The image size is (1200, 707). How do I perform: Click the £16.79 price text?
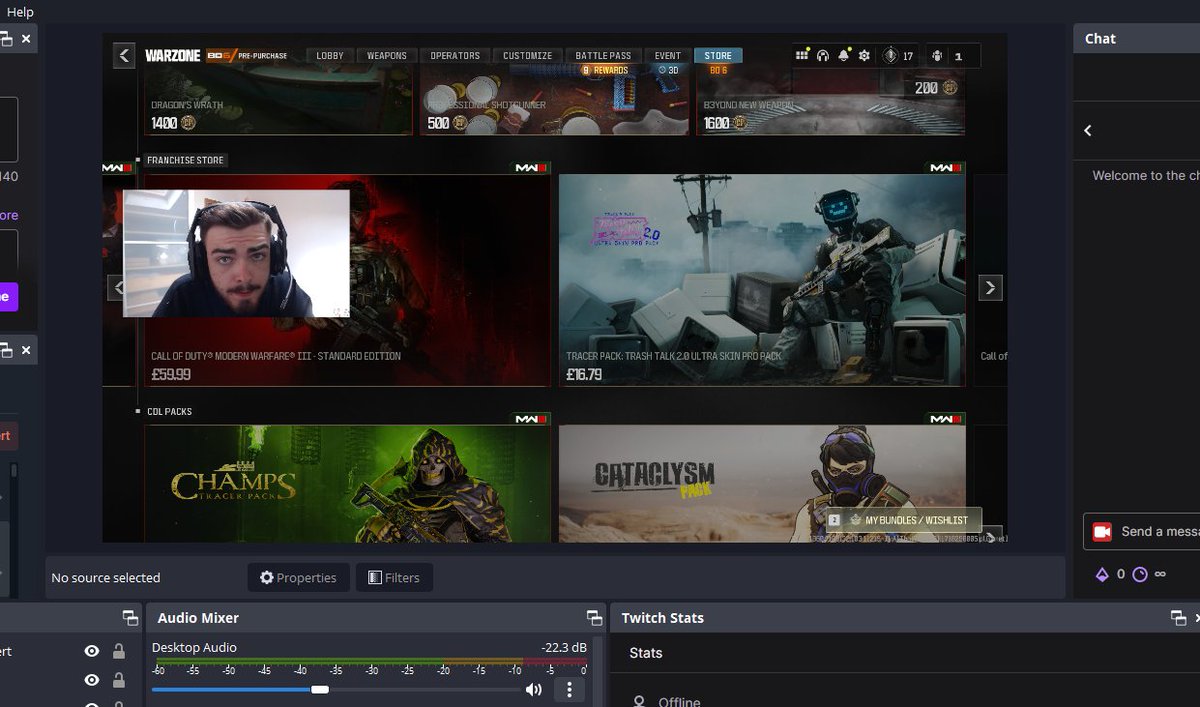(x=583, y=375)
